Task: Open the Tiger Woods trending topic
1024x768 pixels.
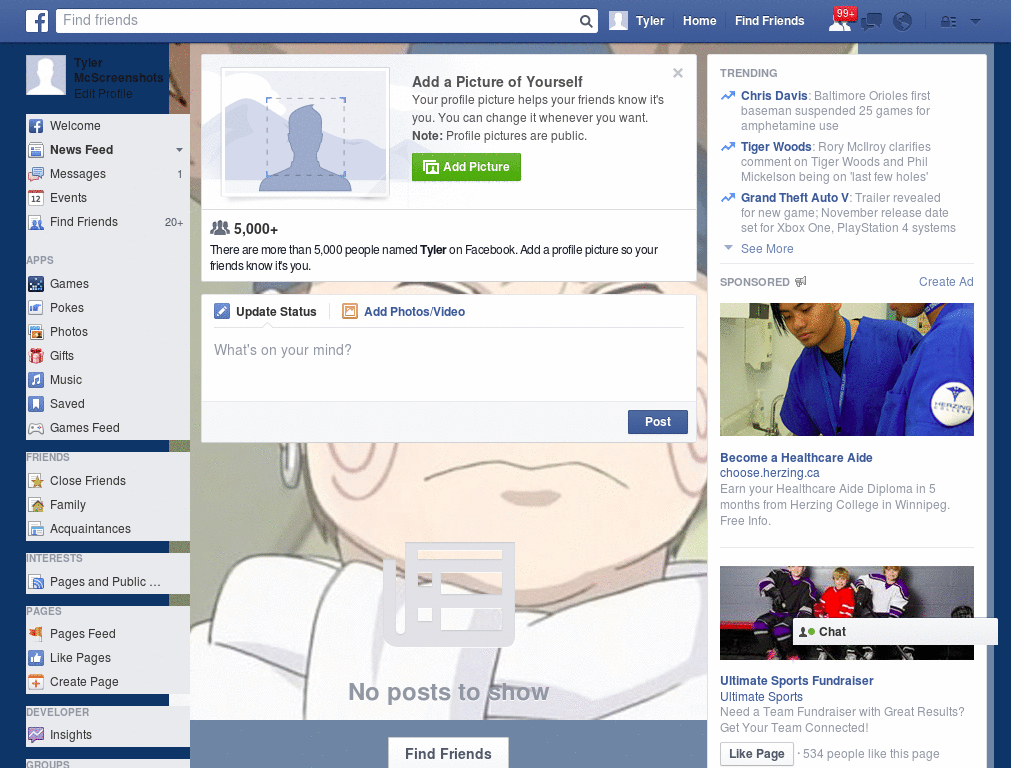Action: coord(776,147)
